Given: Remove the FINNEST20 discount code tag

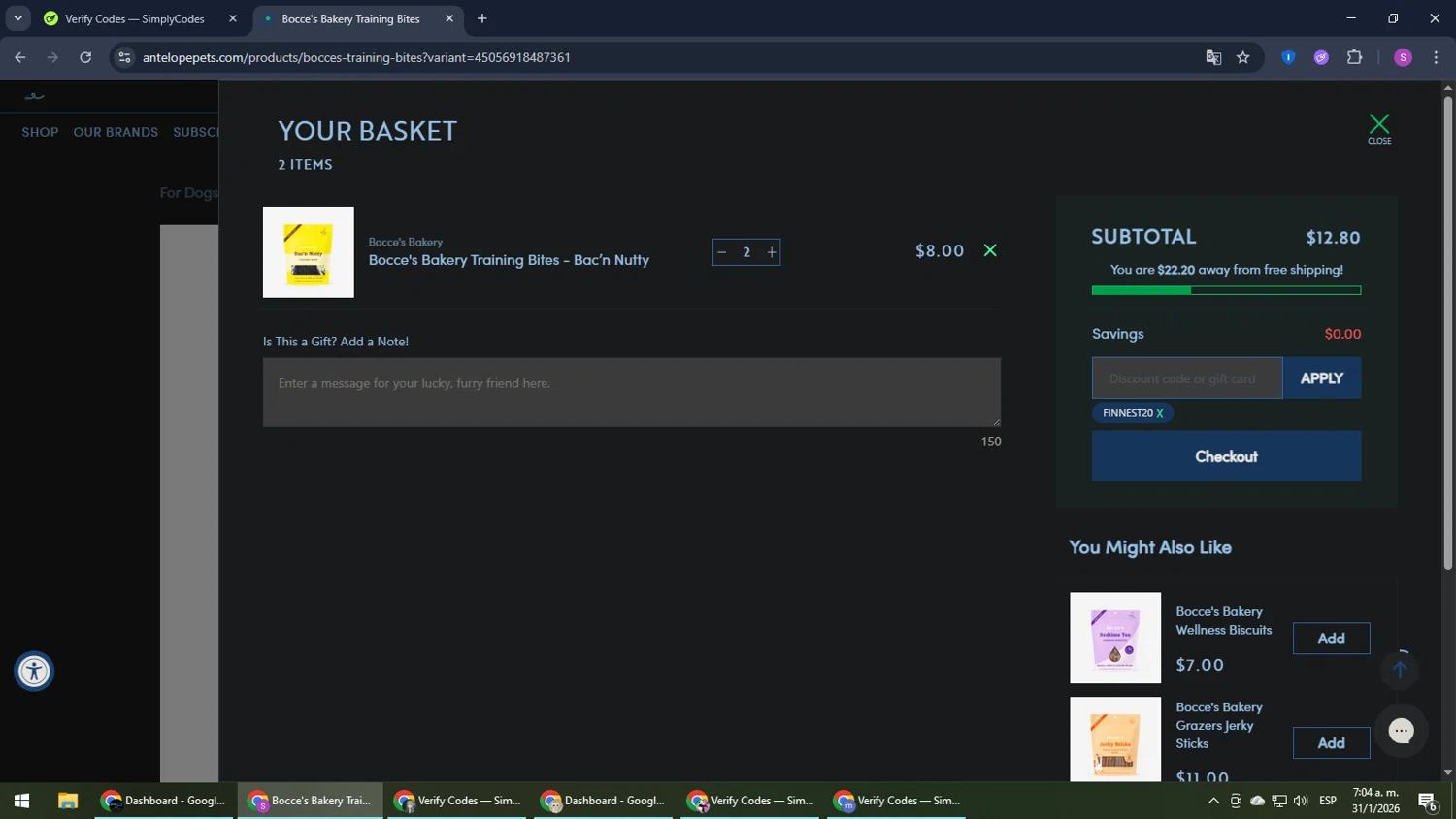Looking at the screenshot, I should pos(1159,413).
